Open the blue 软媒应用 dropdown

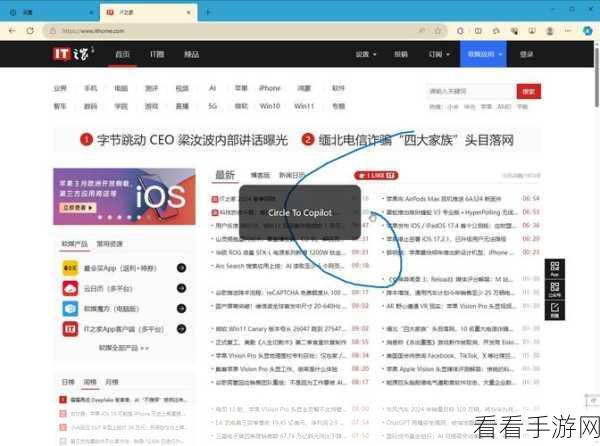(x=483, y=54)
